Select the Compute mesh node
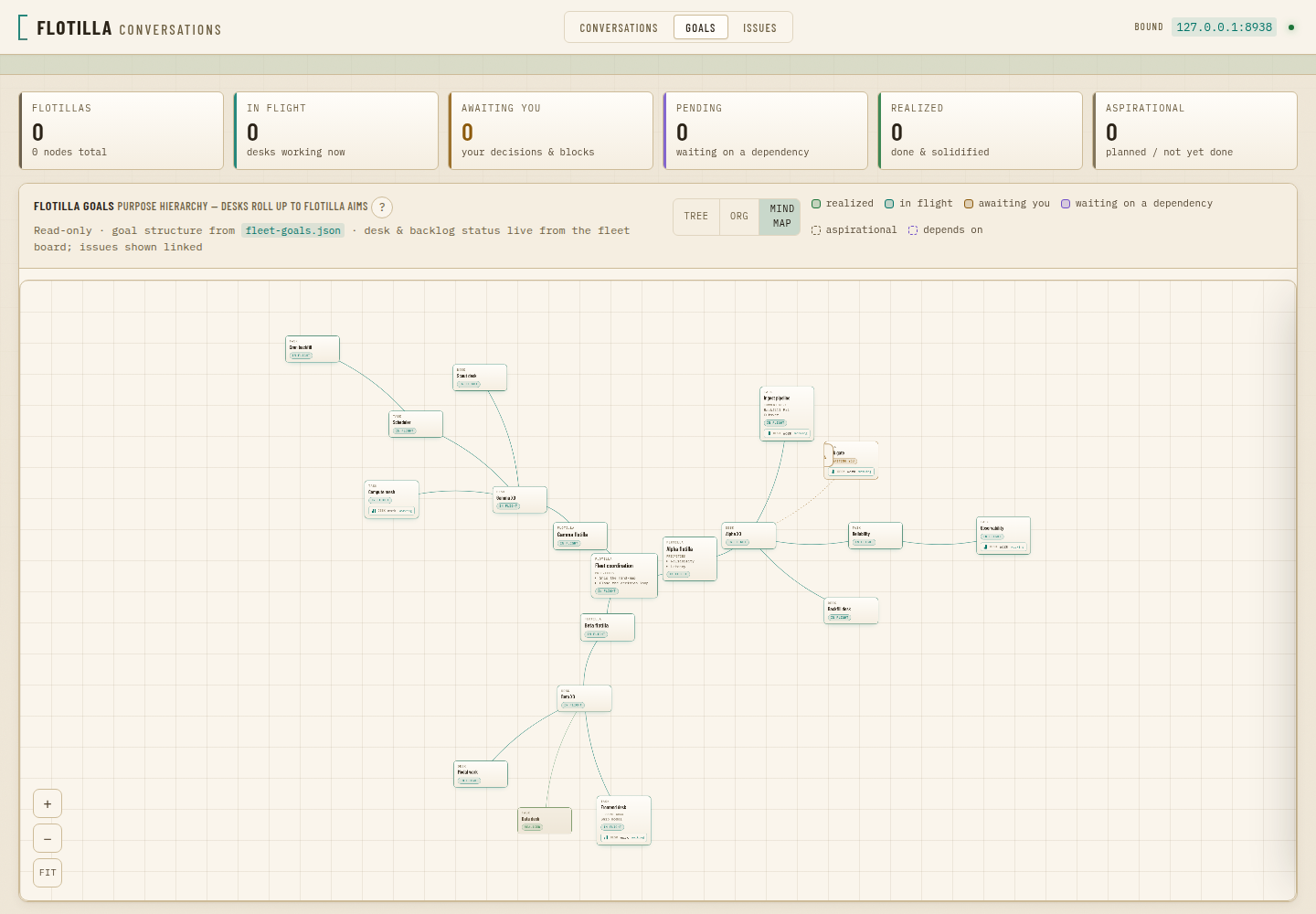The image size is (1316, 914). [x=392, y=500]
